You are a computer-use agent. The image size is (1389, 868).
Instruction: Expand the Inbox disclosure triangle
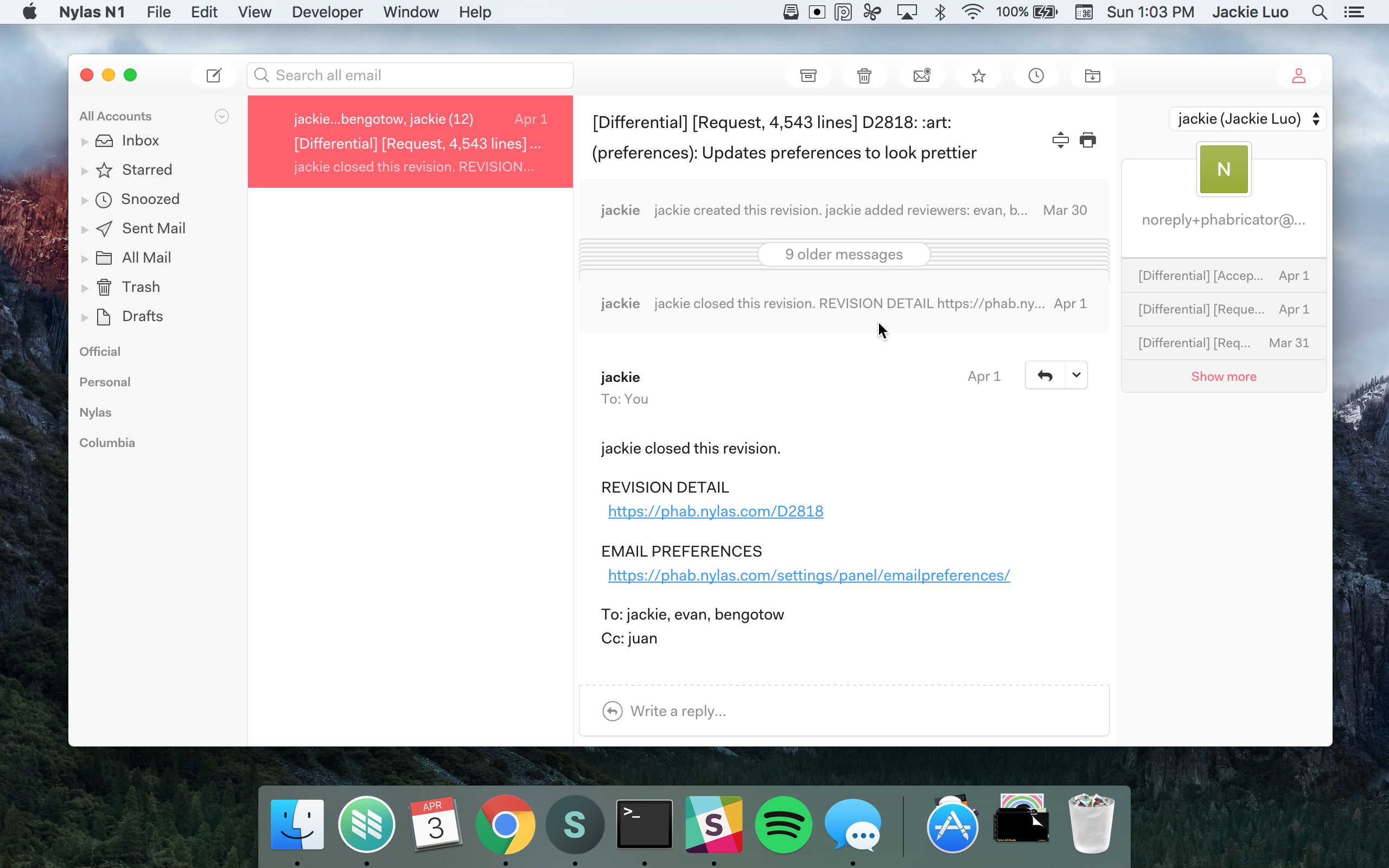[85, 141]
